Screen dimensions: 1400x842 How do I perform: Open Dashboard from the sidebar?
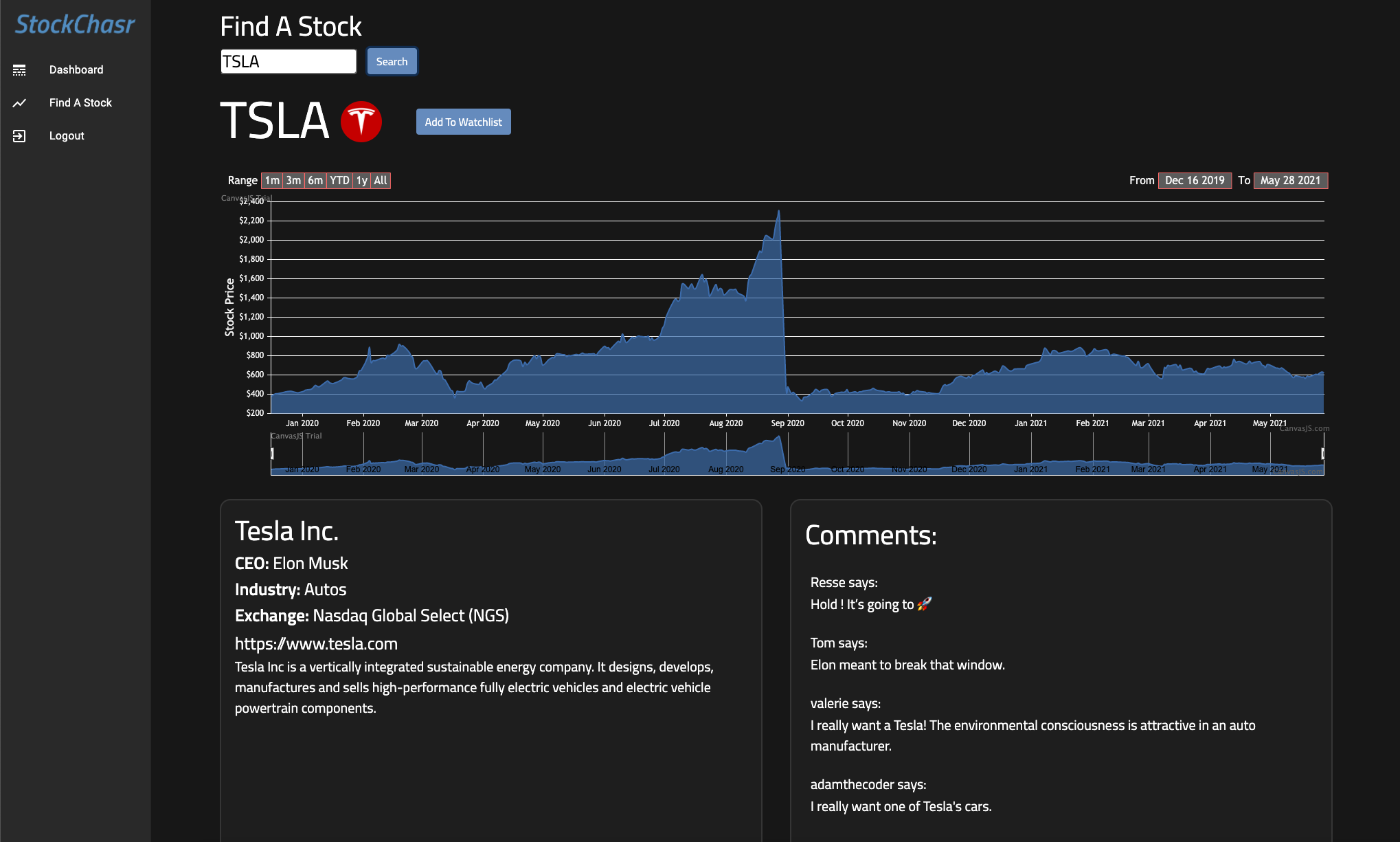76,70
